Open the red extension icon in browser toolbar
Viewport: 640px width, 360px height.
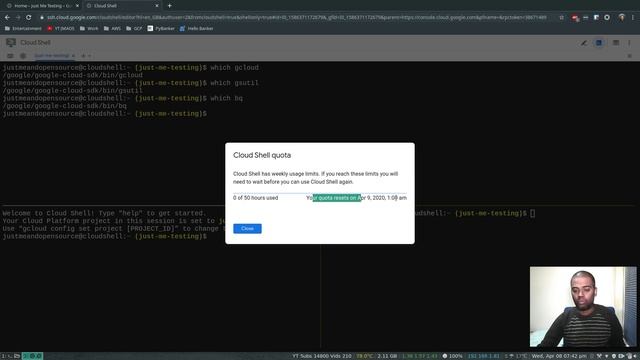pyautogui.click(x=575, y=18)
